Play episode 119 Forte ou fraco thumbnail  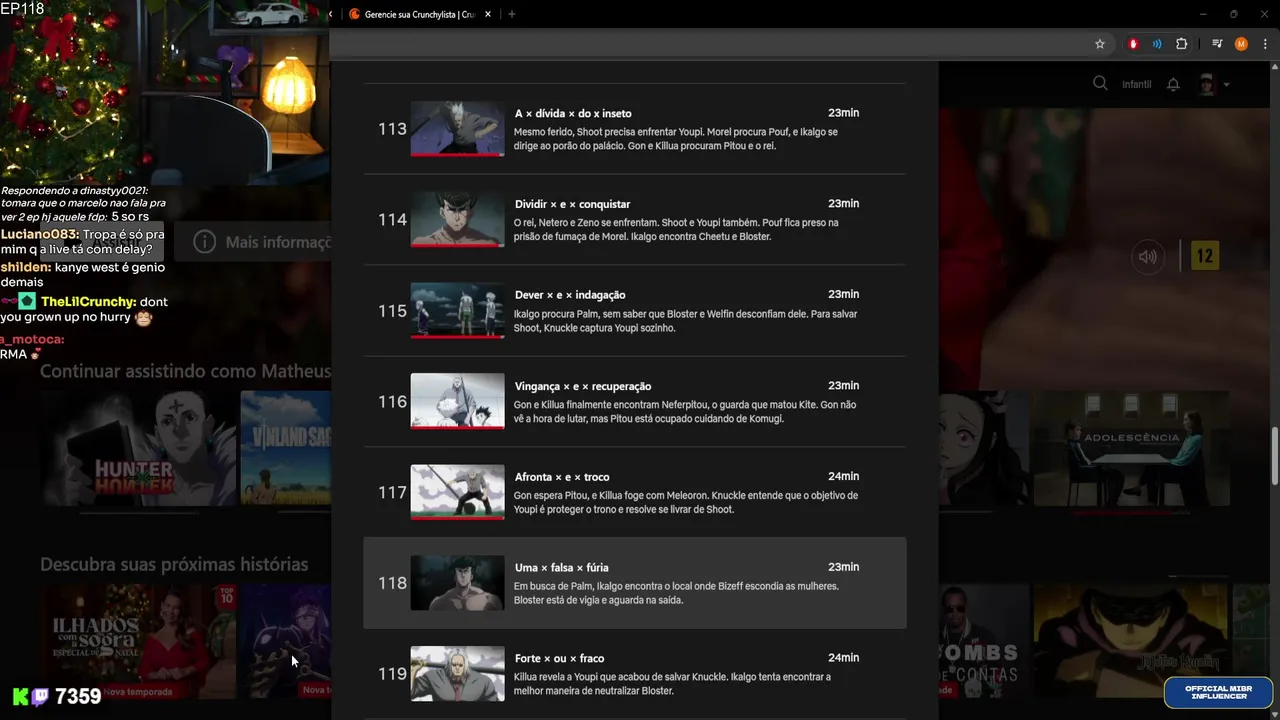pos(457,674)
